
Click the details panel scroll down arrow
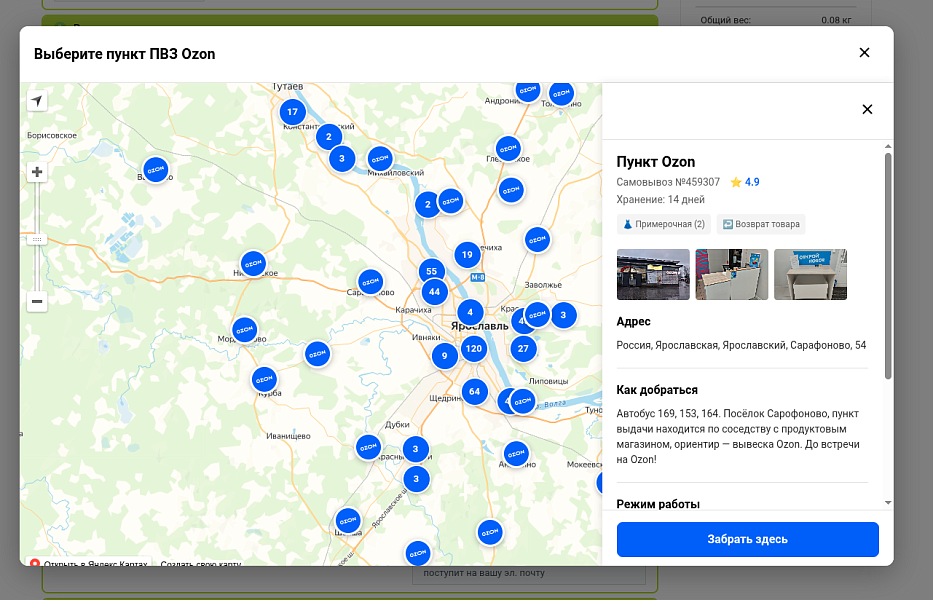coord(888,503)
